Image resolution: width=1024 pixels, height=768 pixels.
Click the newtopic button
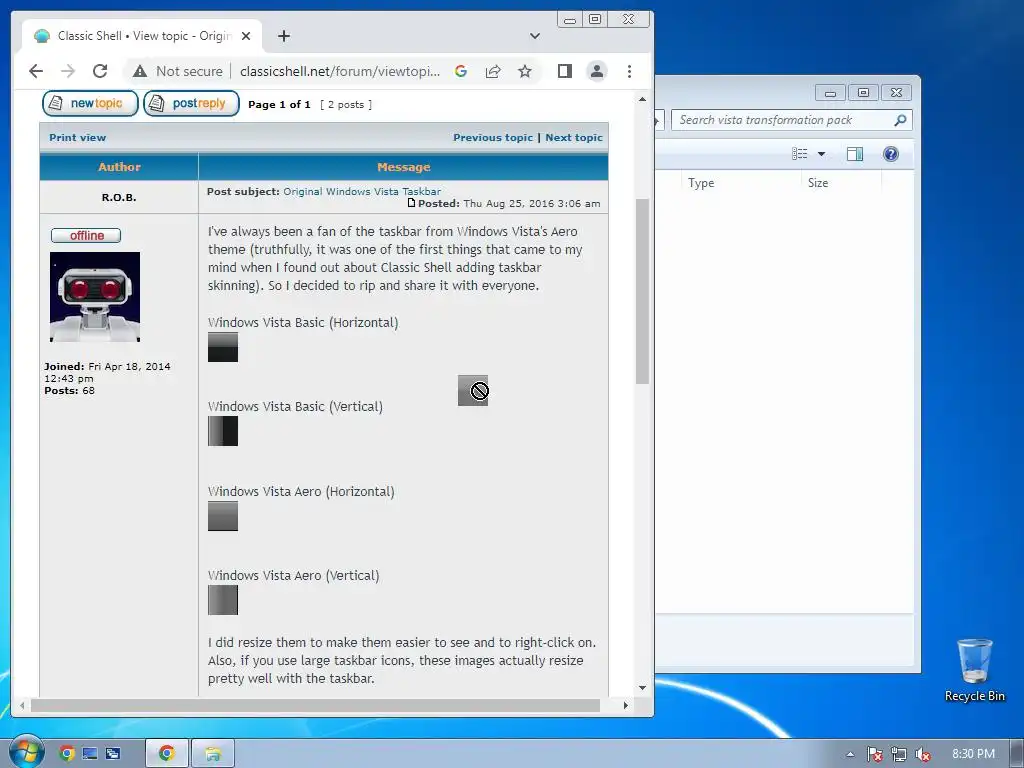point(90,103)
